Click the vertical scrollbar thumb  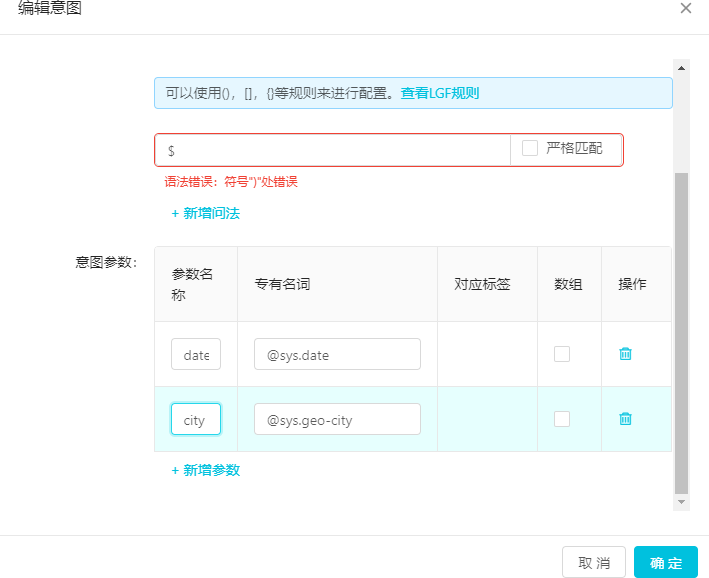pyautogui.click(x=681, y=333)
